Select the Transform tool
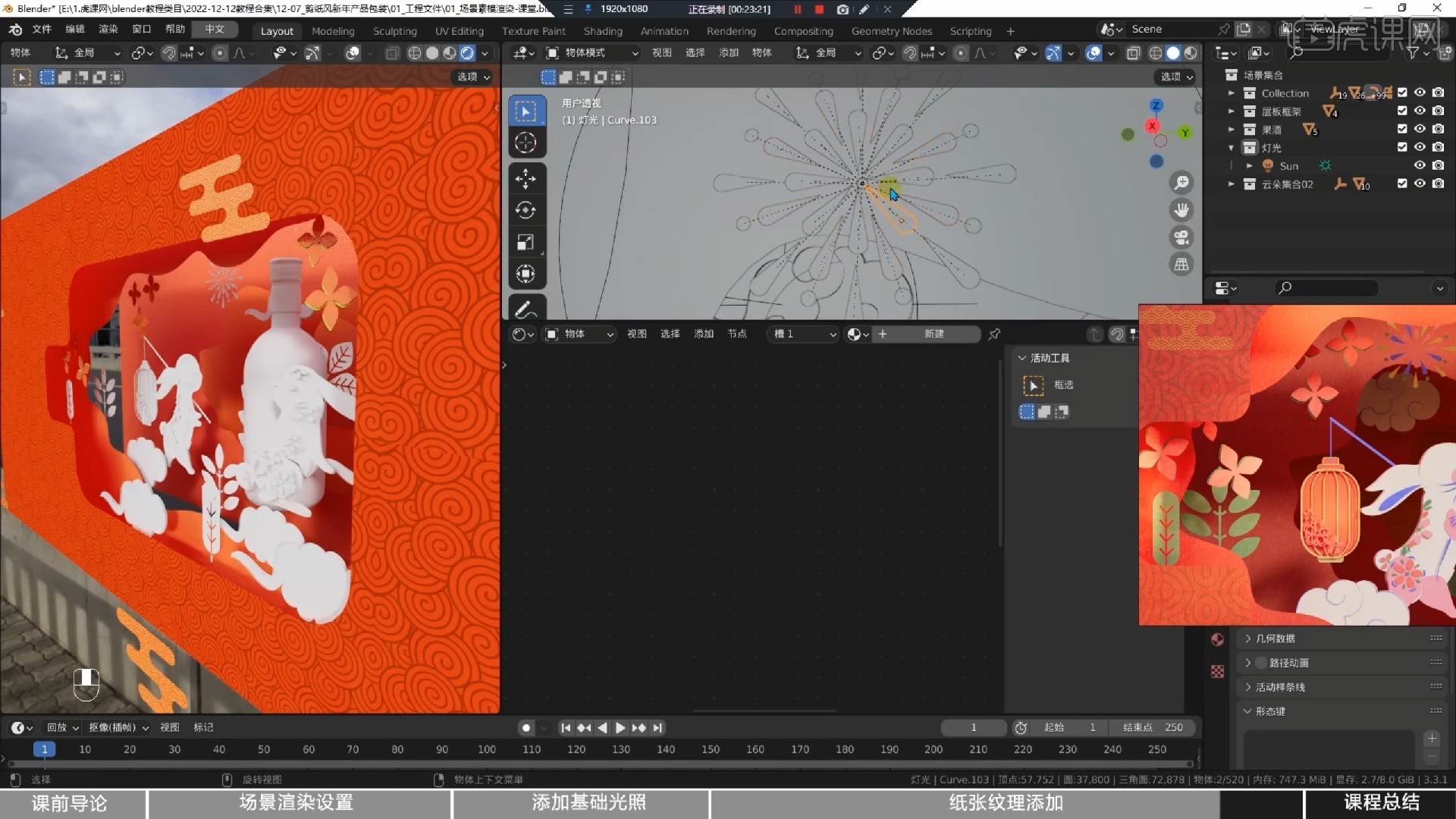 coord(526,274)
